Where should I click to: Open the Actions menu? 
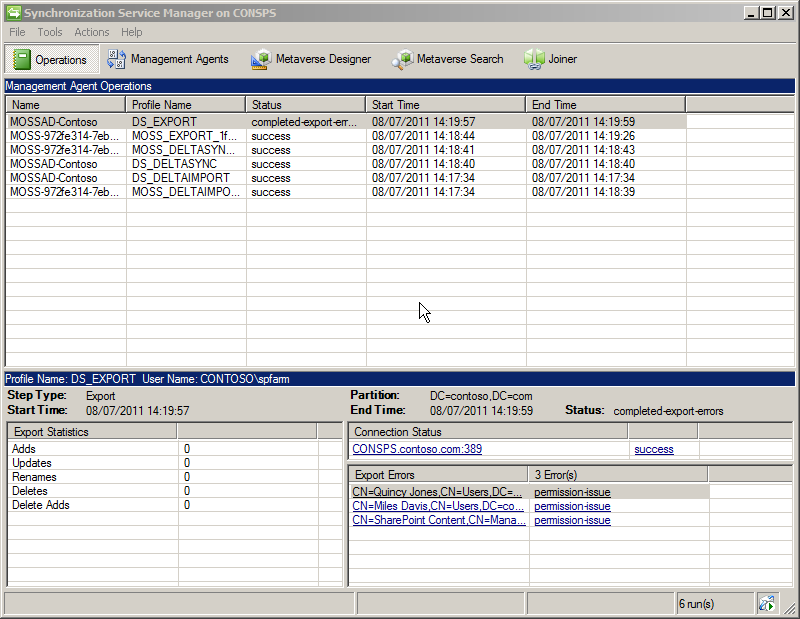click(92, 32)
